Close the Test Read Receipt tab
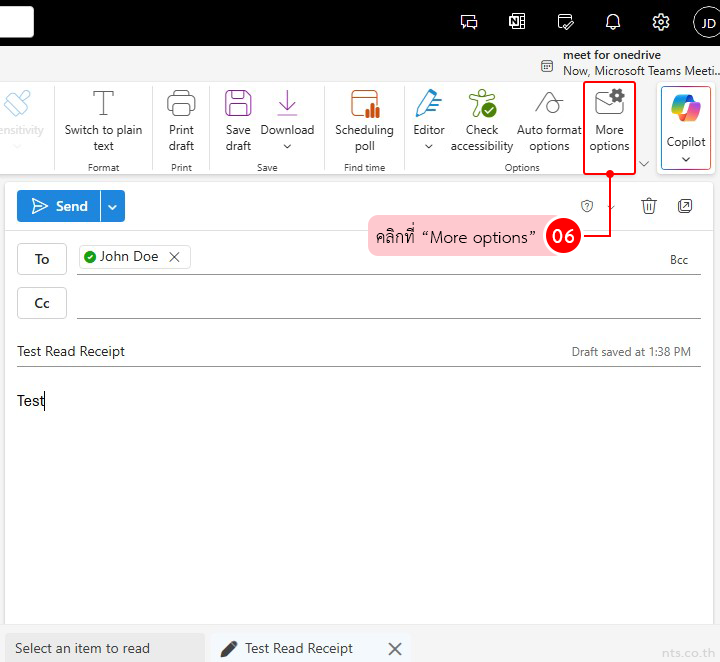This screenshot has width=720, height=662. tap(394, 649)
